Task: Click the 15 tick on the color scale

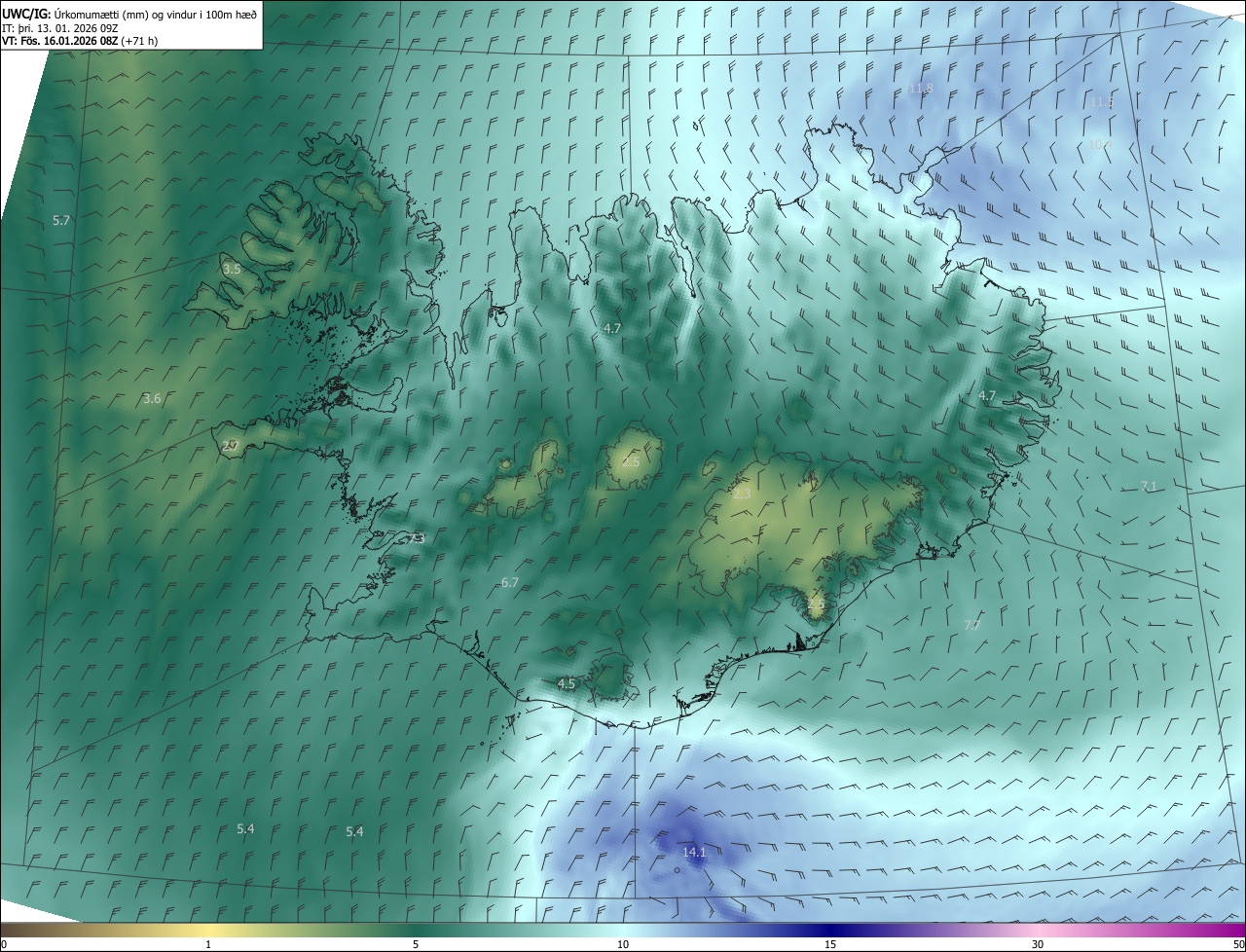Action: [830, 945]
